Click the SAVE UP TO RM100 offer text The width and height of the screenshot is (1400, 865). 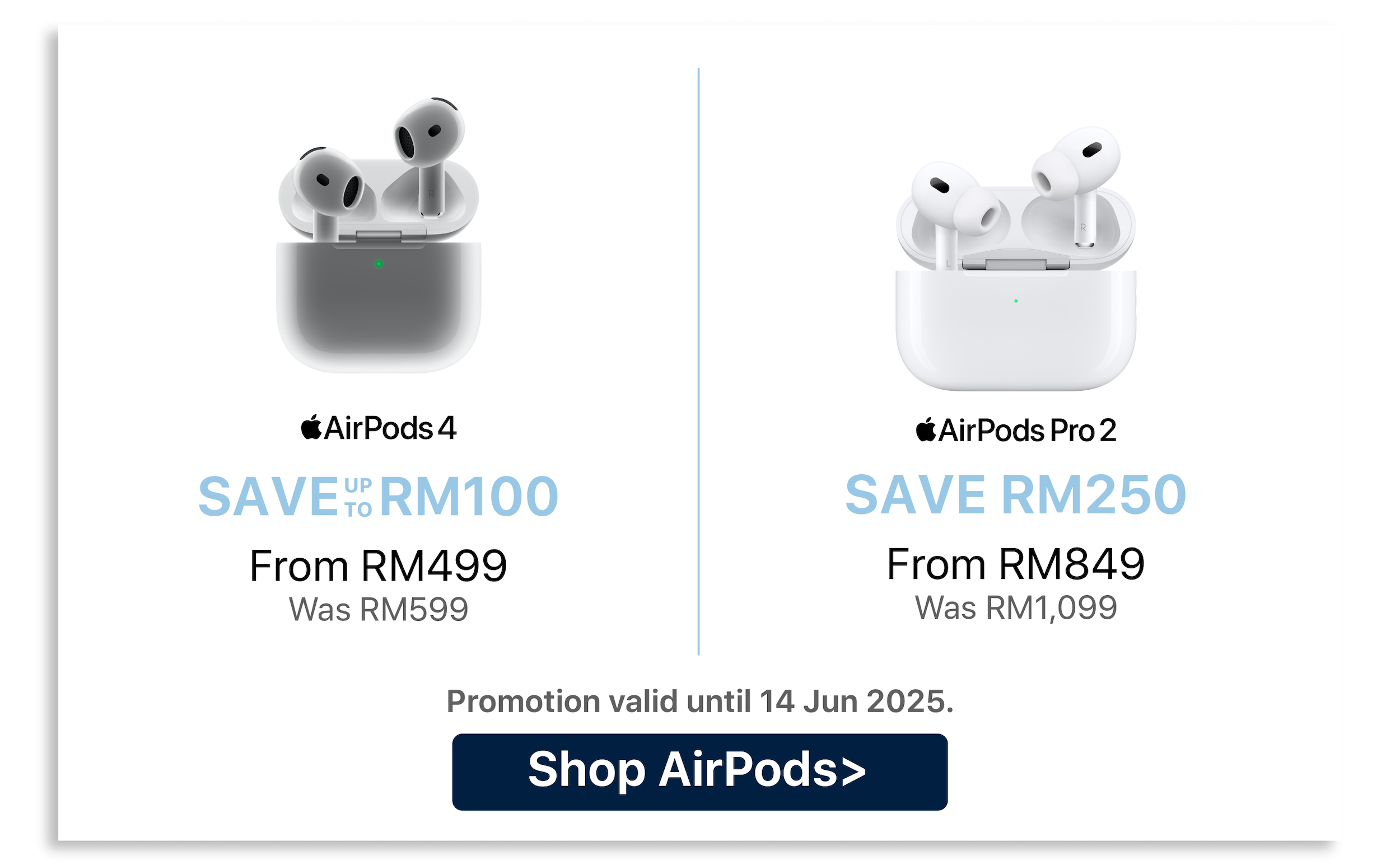pos(378,497)
